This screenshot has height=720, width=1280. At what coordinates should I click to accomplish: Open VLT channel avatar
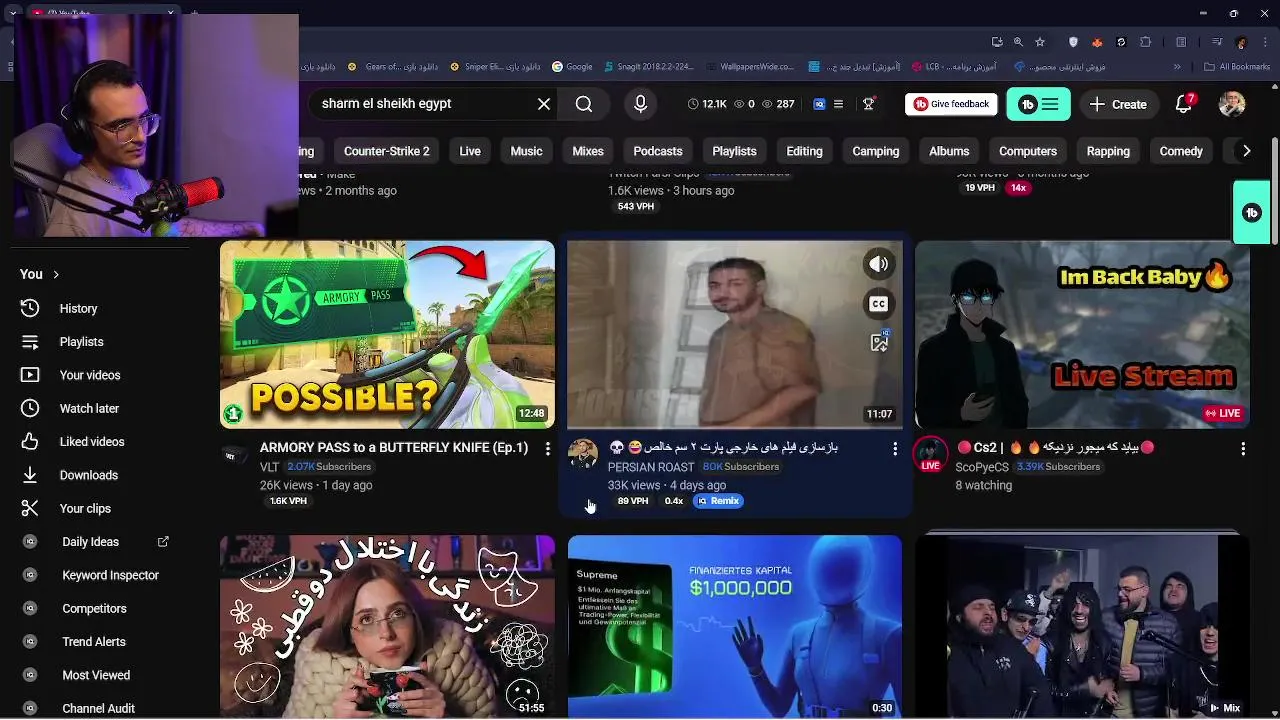click(235, 453)
